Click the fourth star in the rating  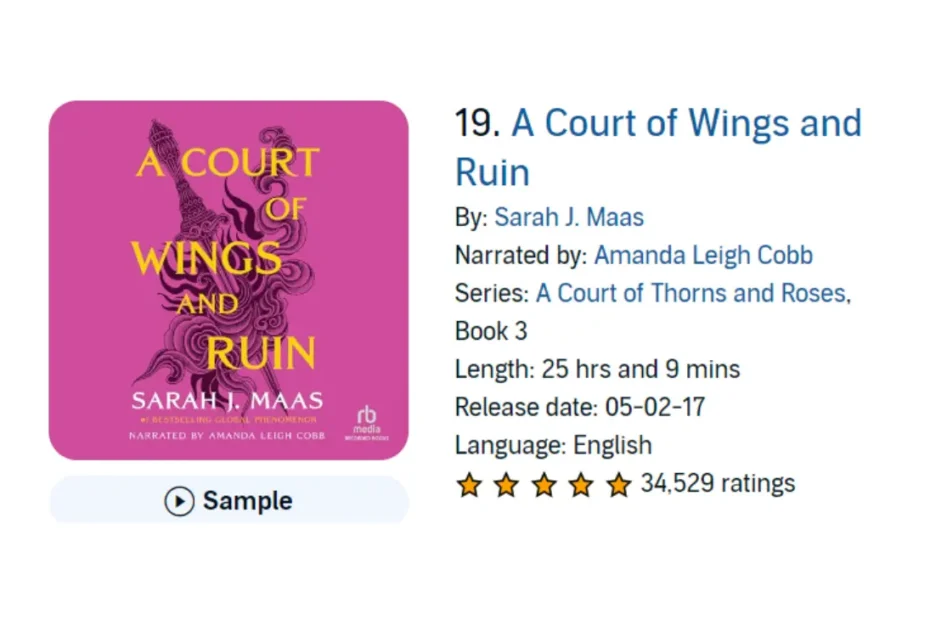[580, 484]
